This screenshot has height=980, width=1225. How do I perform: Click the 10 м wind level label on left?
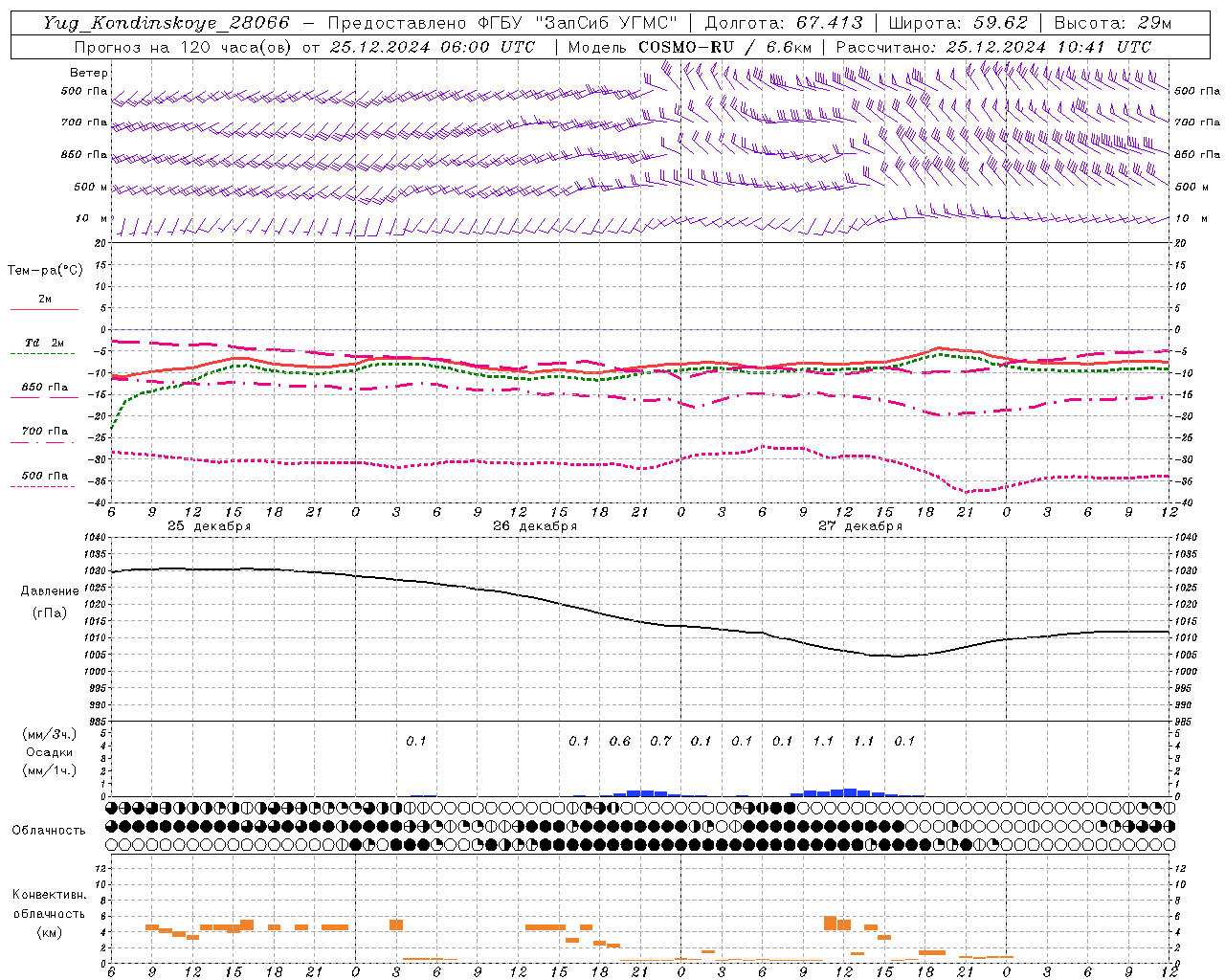pos(92,218)
